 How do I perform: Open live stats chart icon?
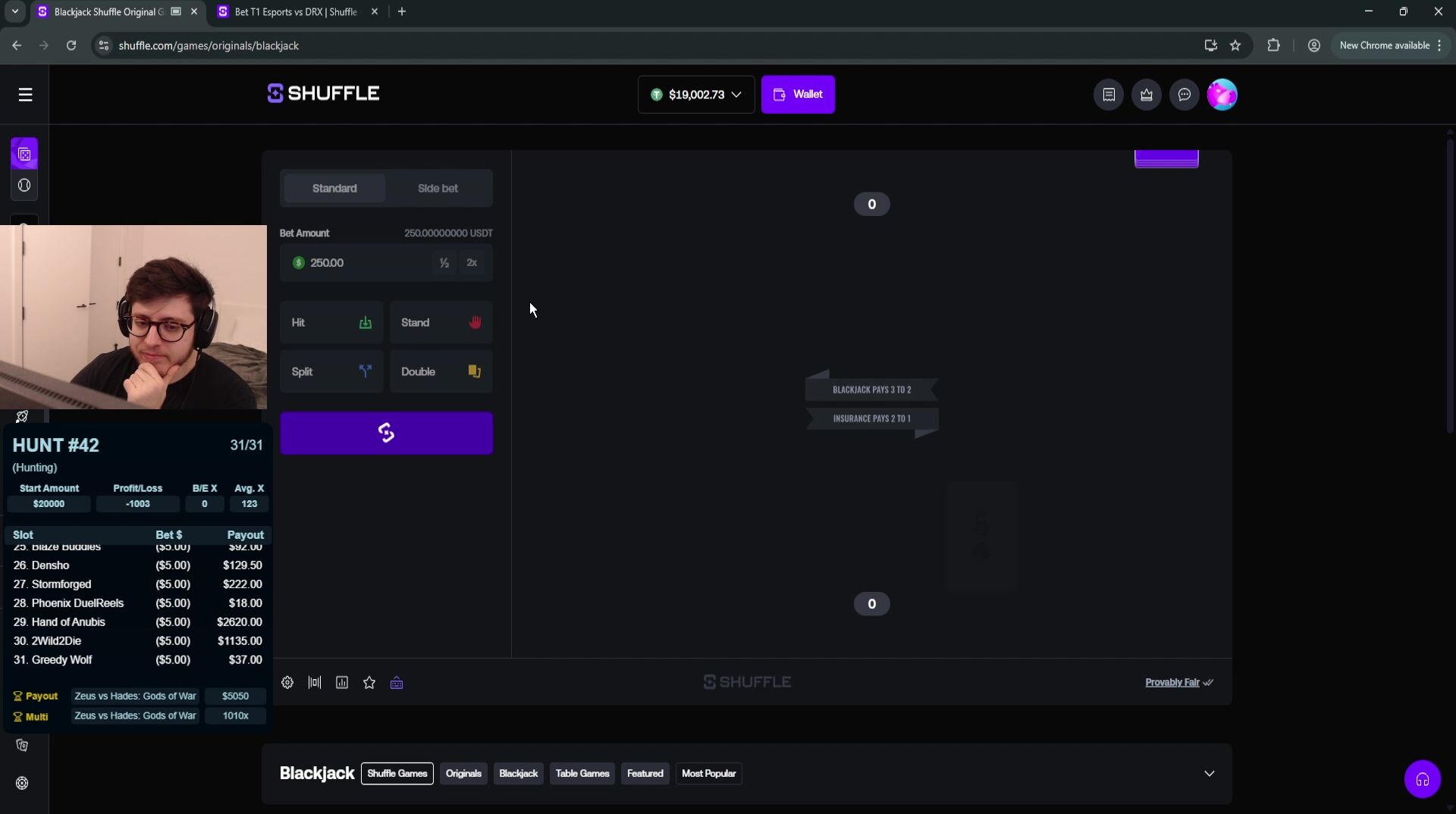pyautogui.click(x=342, y=683)
